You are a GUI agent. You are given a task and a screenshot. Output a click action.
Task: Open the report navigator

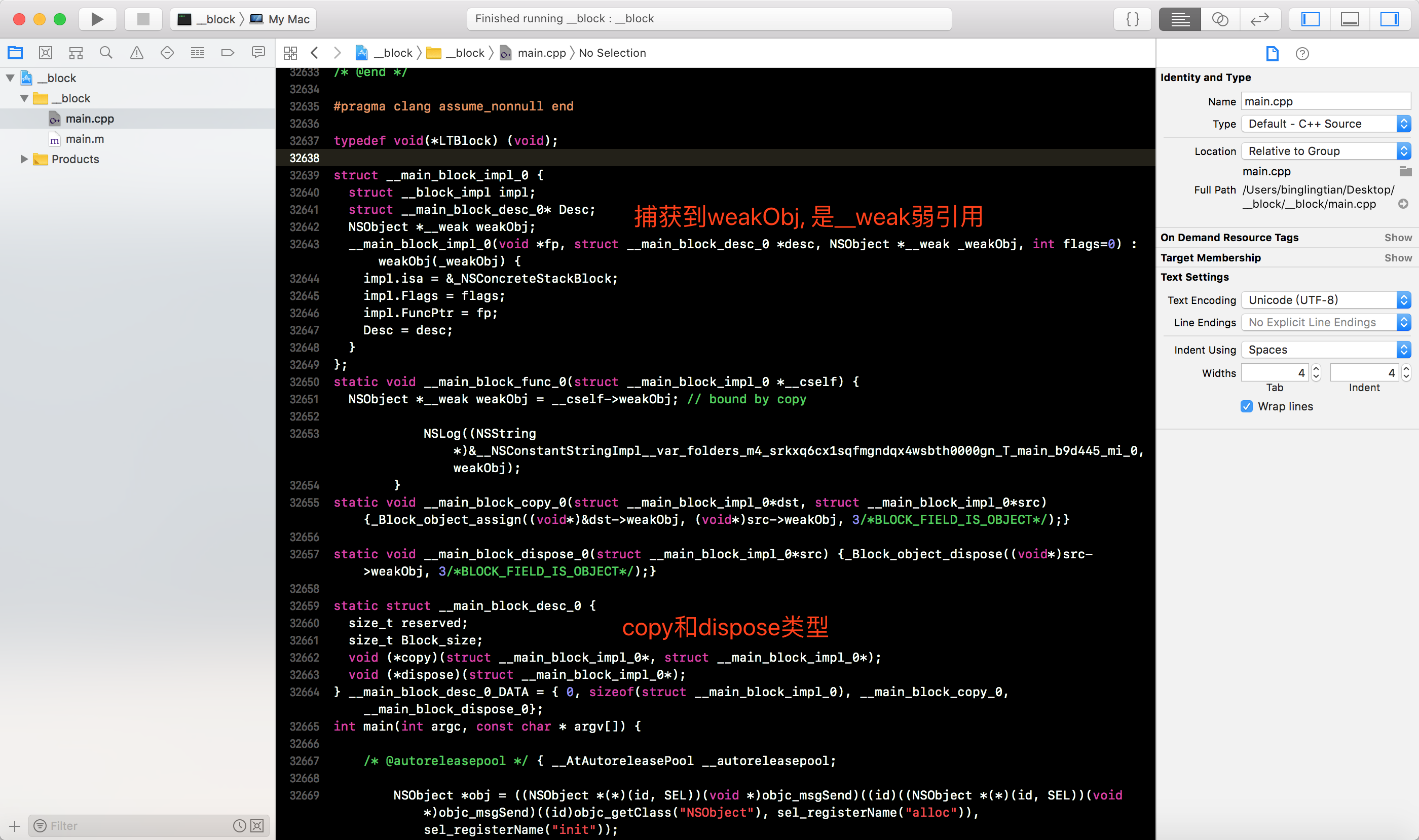coord(258,53)
